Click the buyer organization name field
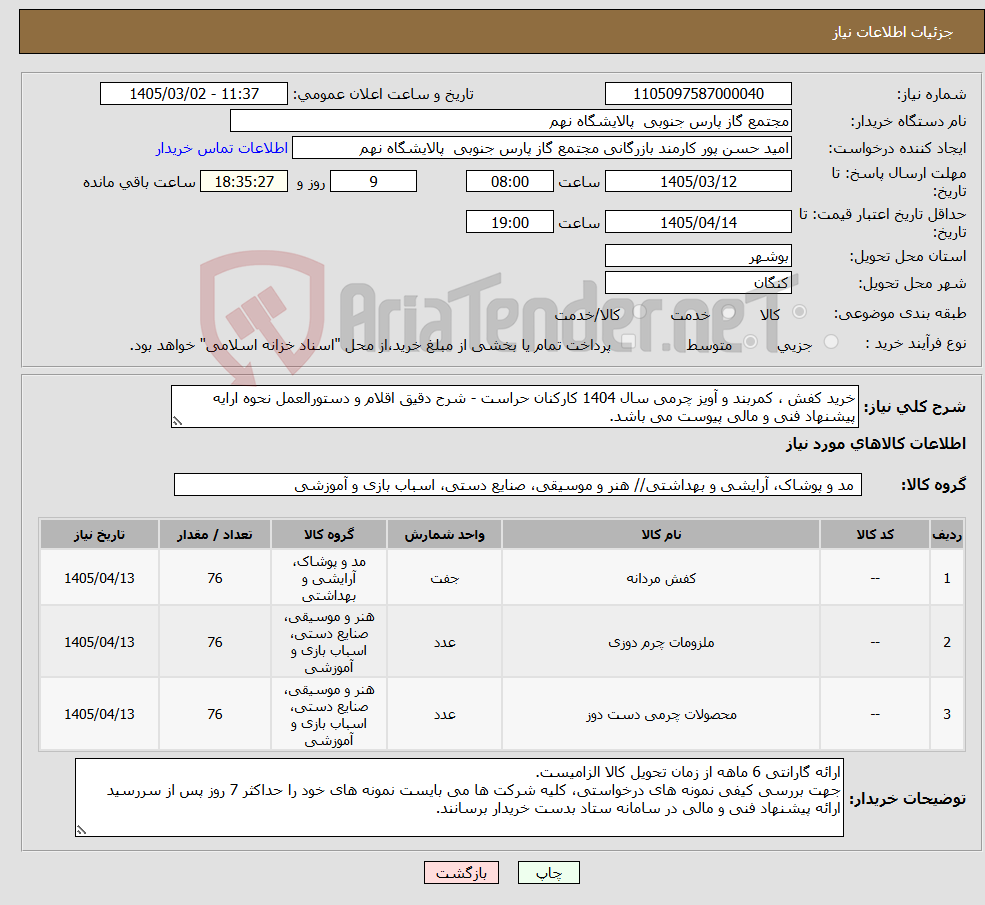The height and width of the screenshot is (905, 985). (x=511, y=121)
